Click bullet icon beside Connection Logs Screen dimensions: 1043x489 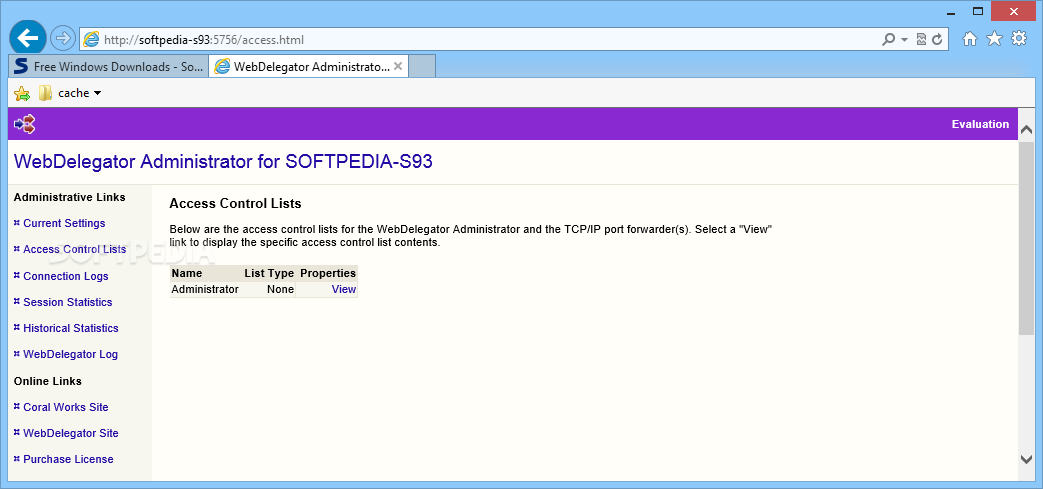click(17, 275)
